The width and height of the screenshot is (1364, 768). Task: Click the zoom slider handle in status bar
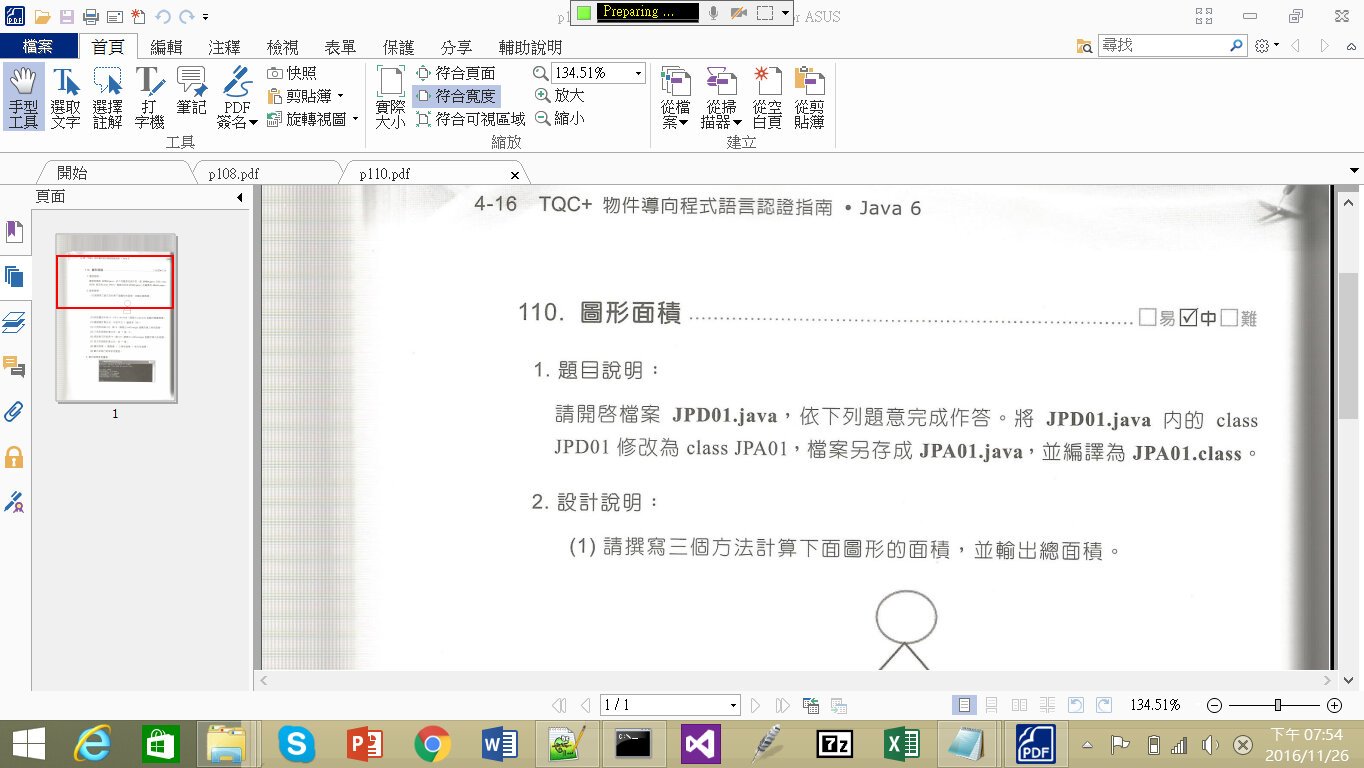pos(1277,705)
